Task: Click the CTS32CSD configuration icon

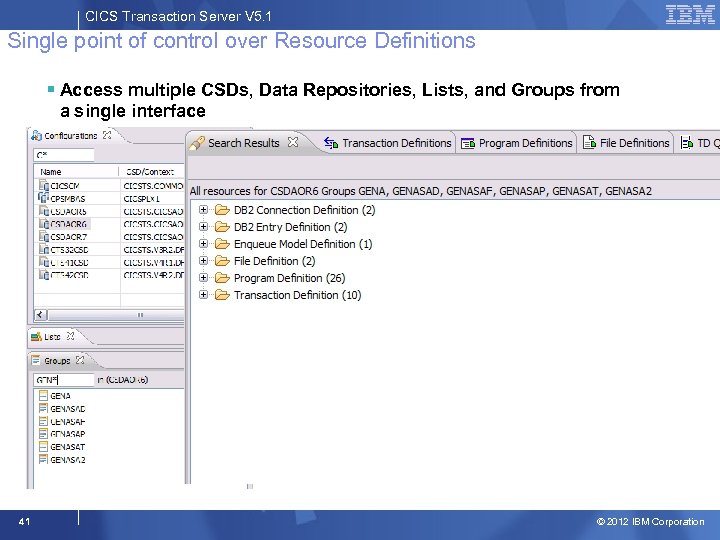Action: click(x=44, y=250)
